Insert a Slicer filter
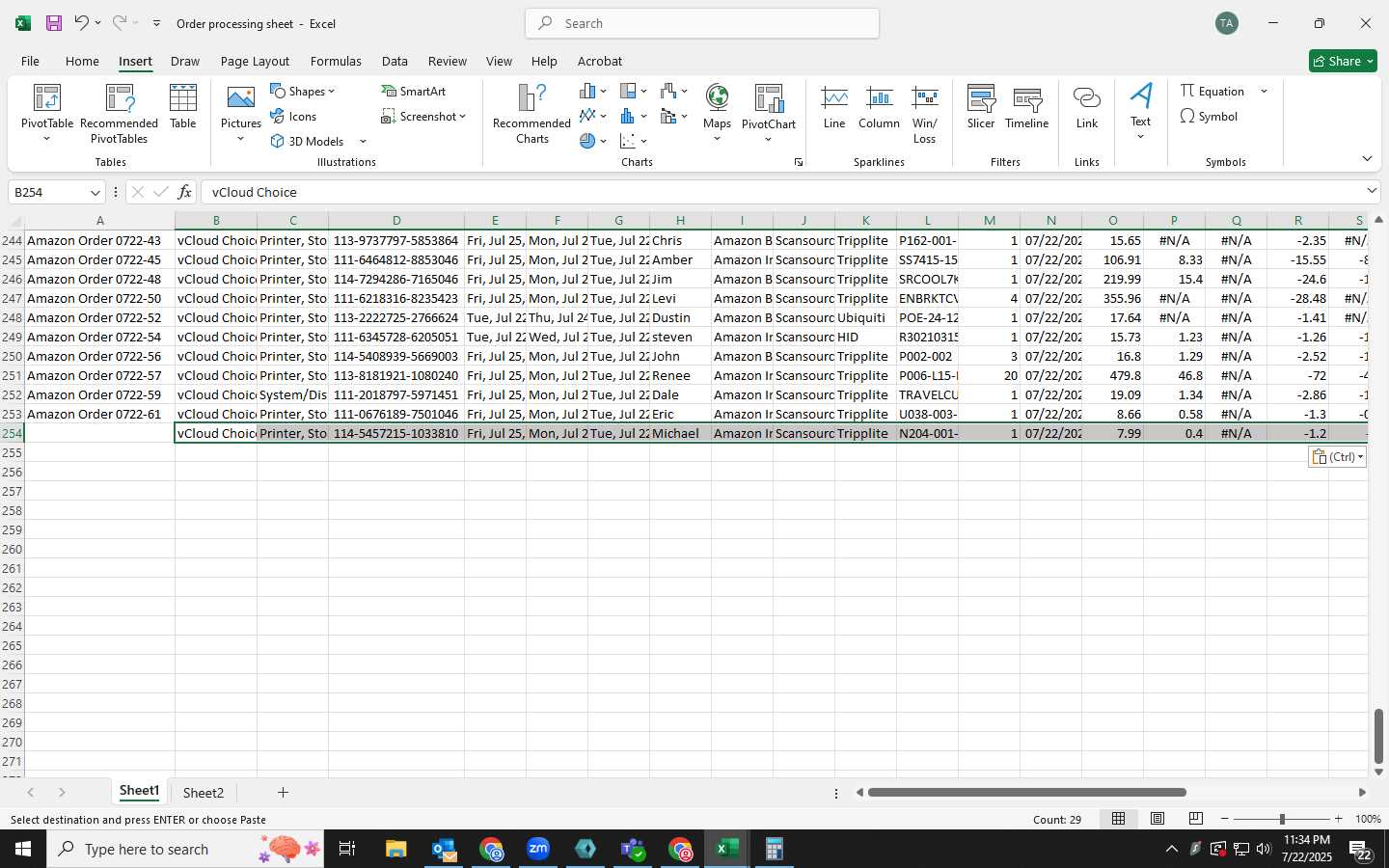 981,107
